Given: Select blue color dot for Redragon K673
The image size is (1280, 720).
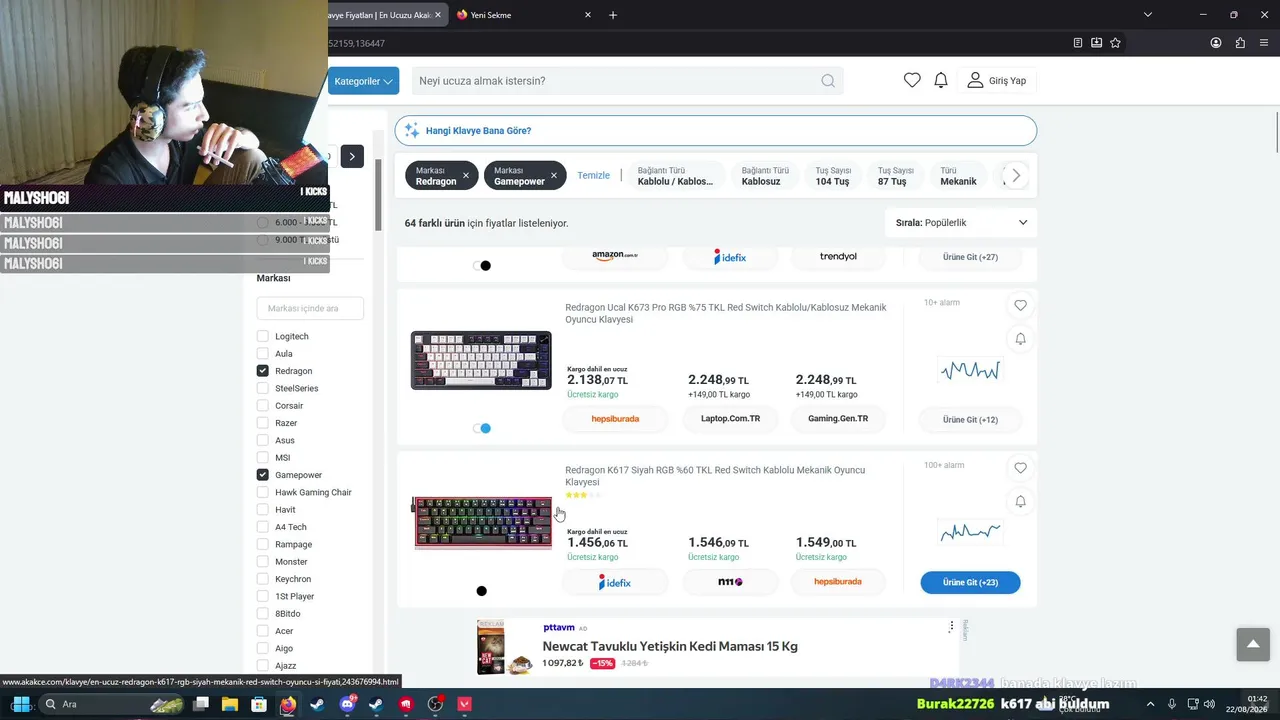Looking at the screenshot, I should [485, 428].
